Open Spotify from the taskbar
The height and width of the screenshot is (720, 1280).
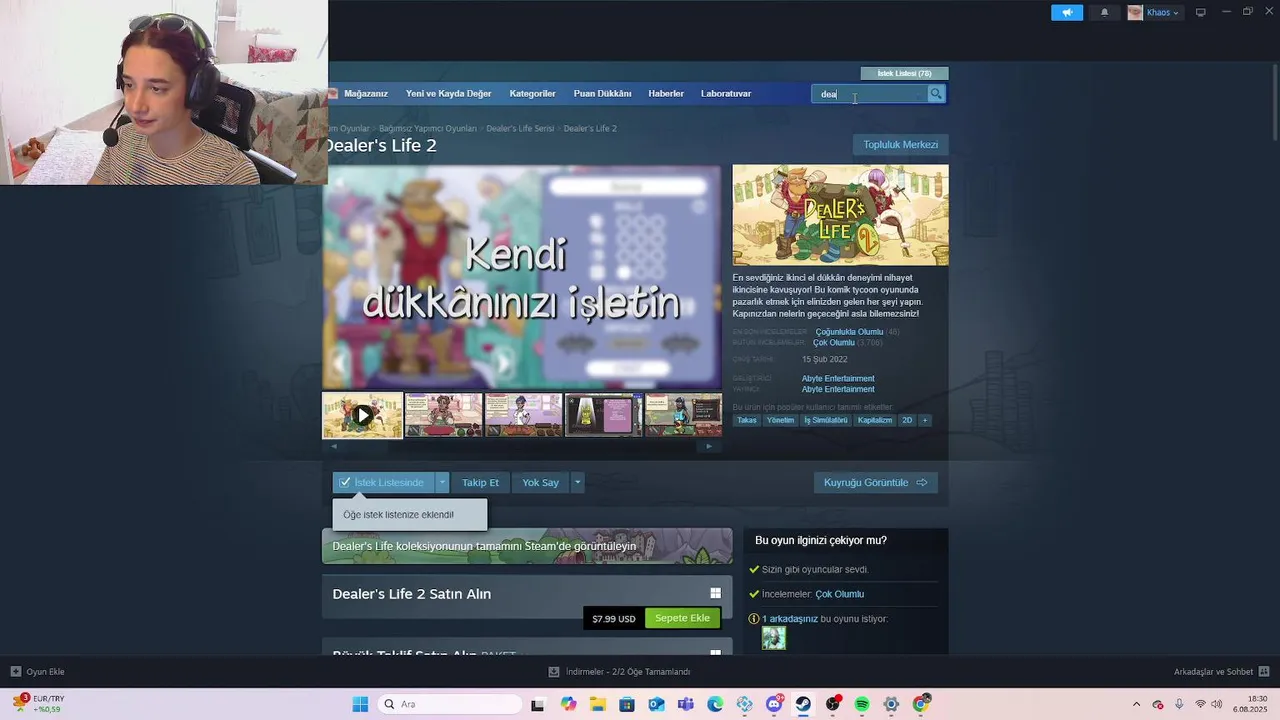[x=862, y=704]
